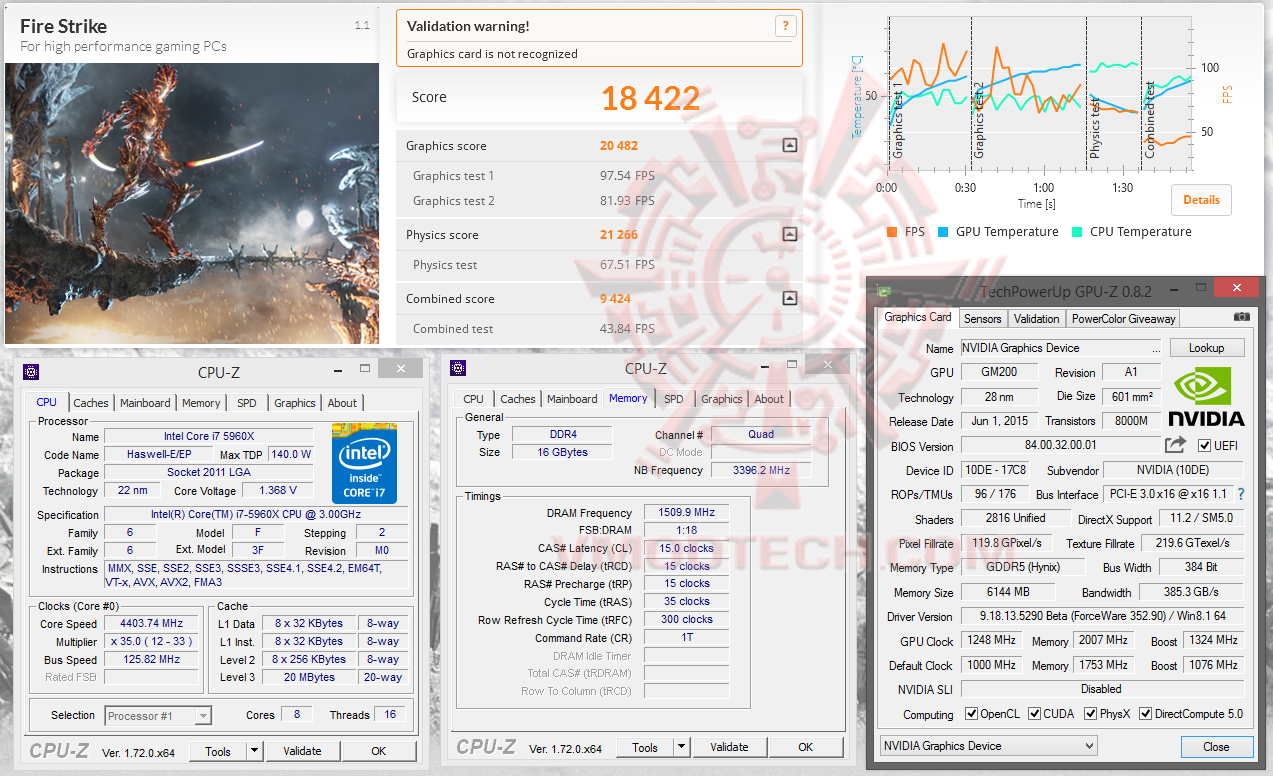Screen dimensions: 1273x776
Task: Save BIOS using the share arrow icon
Action: point(1175,445)
